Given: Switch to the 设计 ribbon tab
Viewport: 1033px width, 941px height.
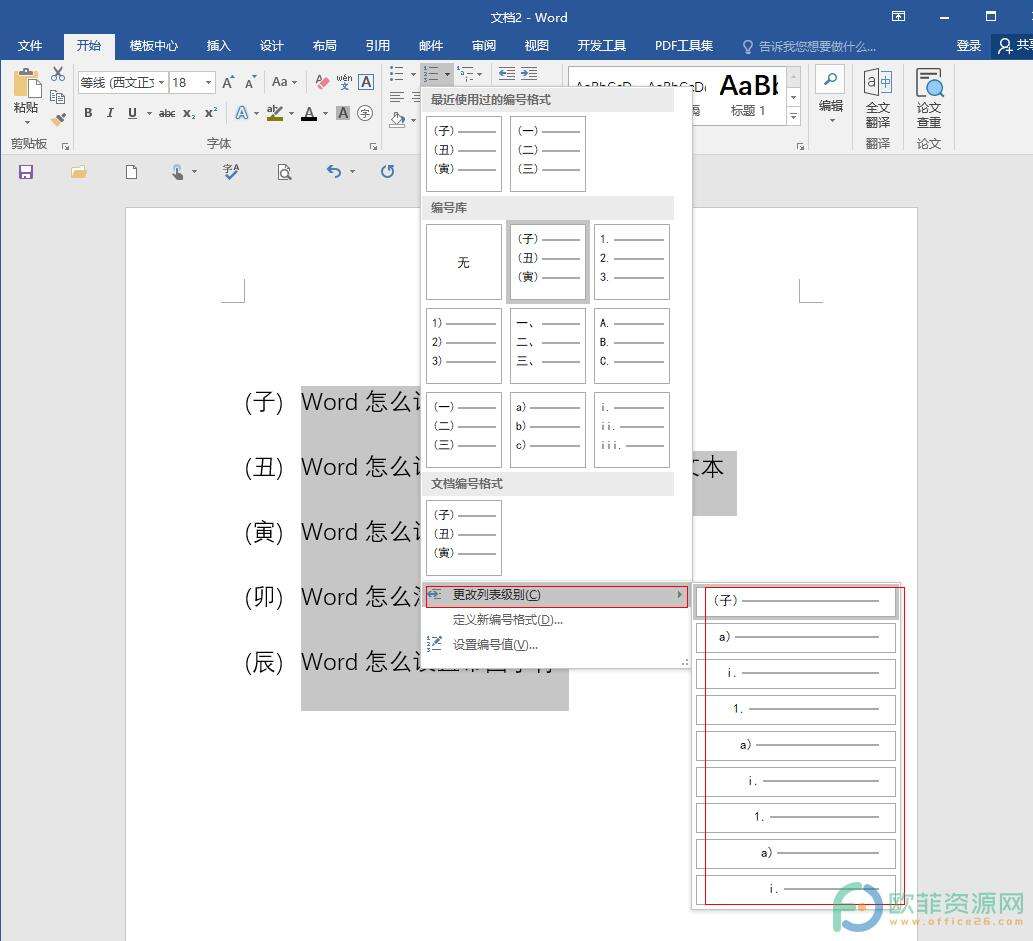Looking at the screenshot, I should coord(271,45).
